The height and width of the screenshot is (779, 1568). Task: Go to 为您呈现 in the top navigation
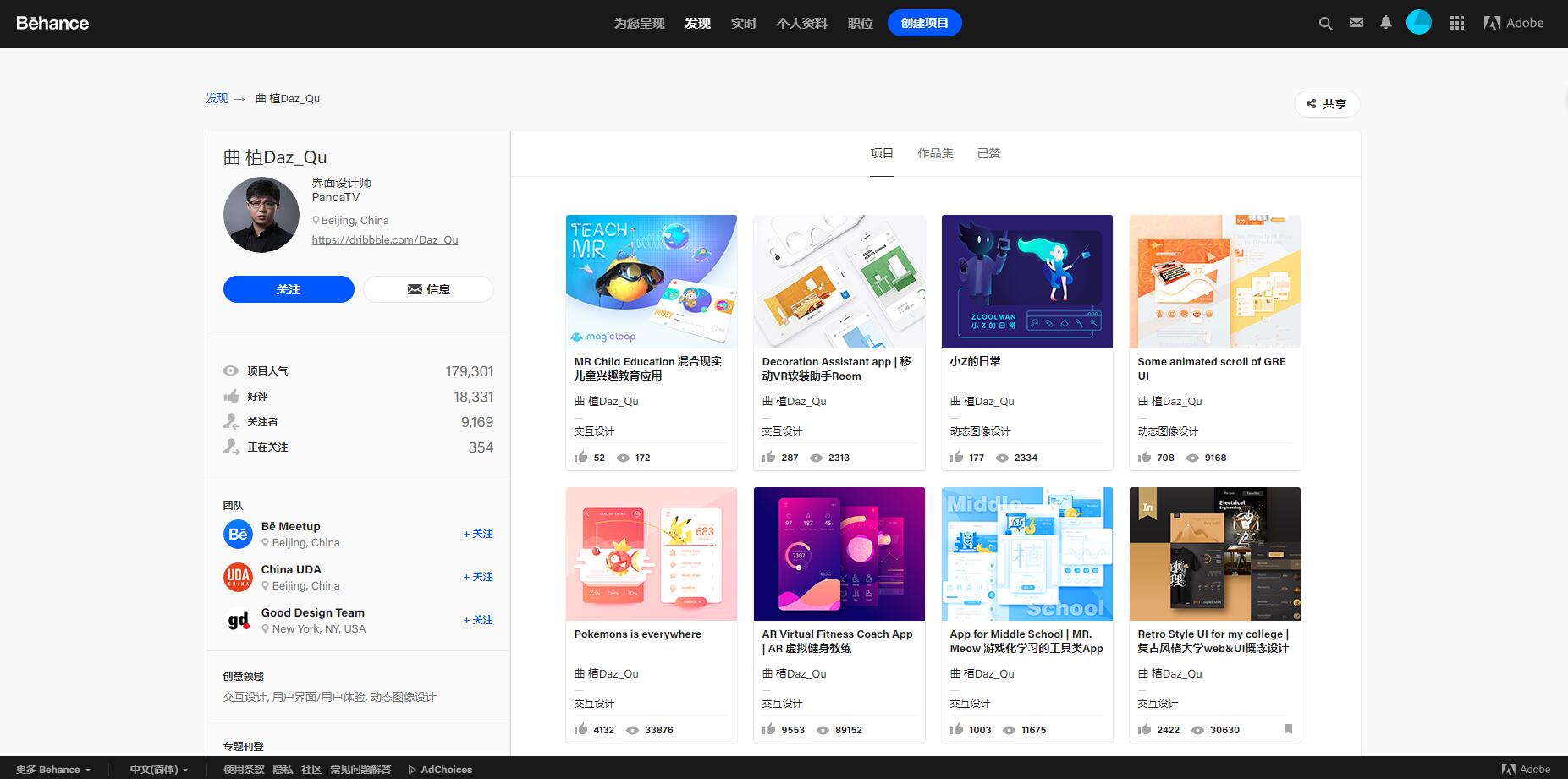640,24
